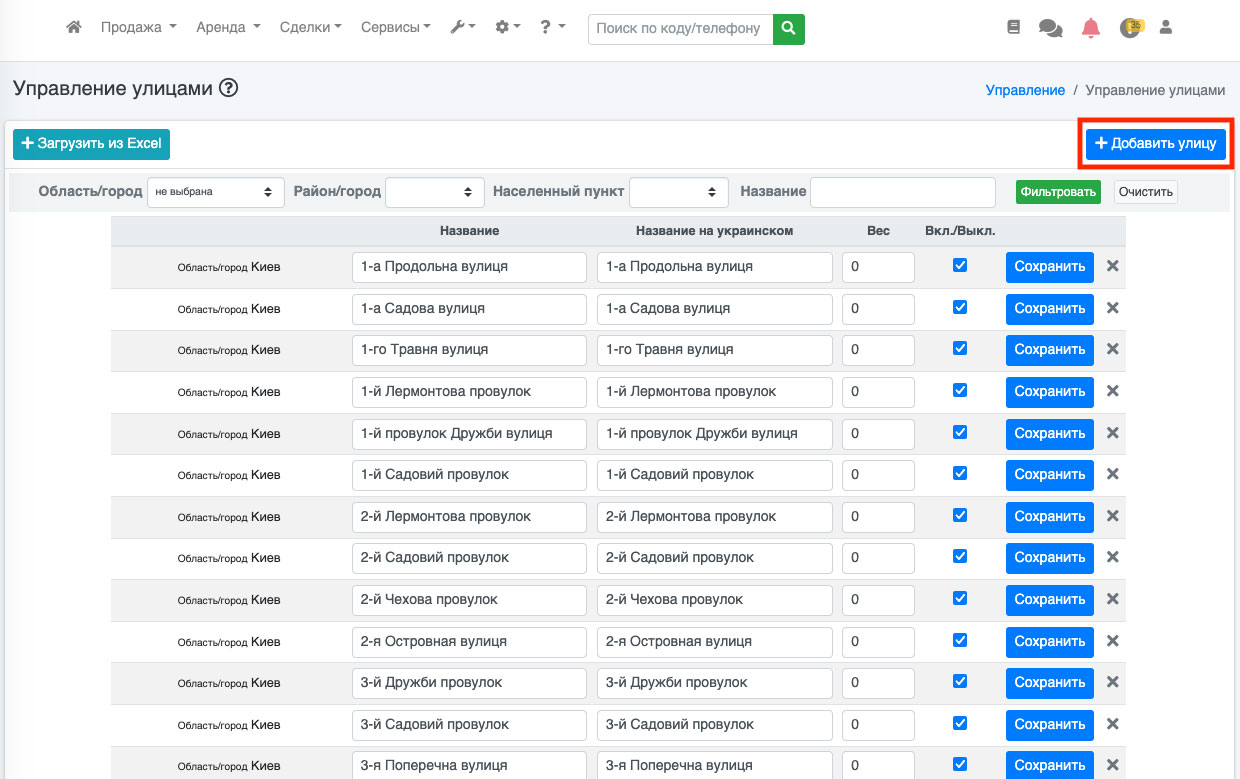Focus the Название filter text field
Image resolution: width=1240 pixels, height=779 pixels.
click(902, 192)
